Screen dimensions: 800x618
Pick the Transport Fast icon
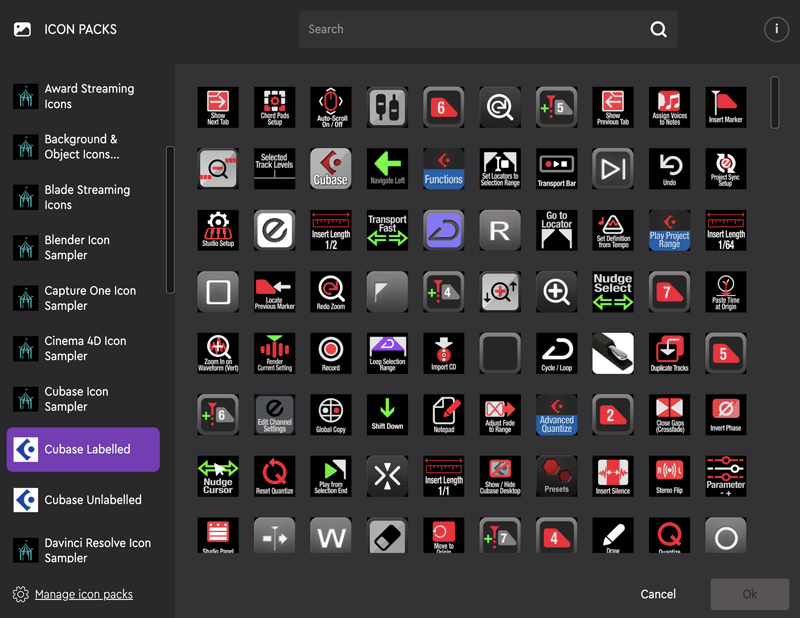pyautogui.click(x=387, y=230)
